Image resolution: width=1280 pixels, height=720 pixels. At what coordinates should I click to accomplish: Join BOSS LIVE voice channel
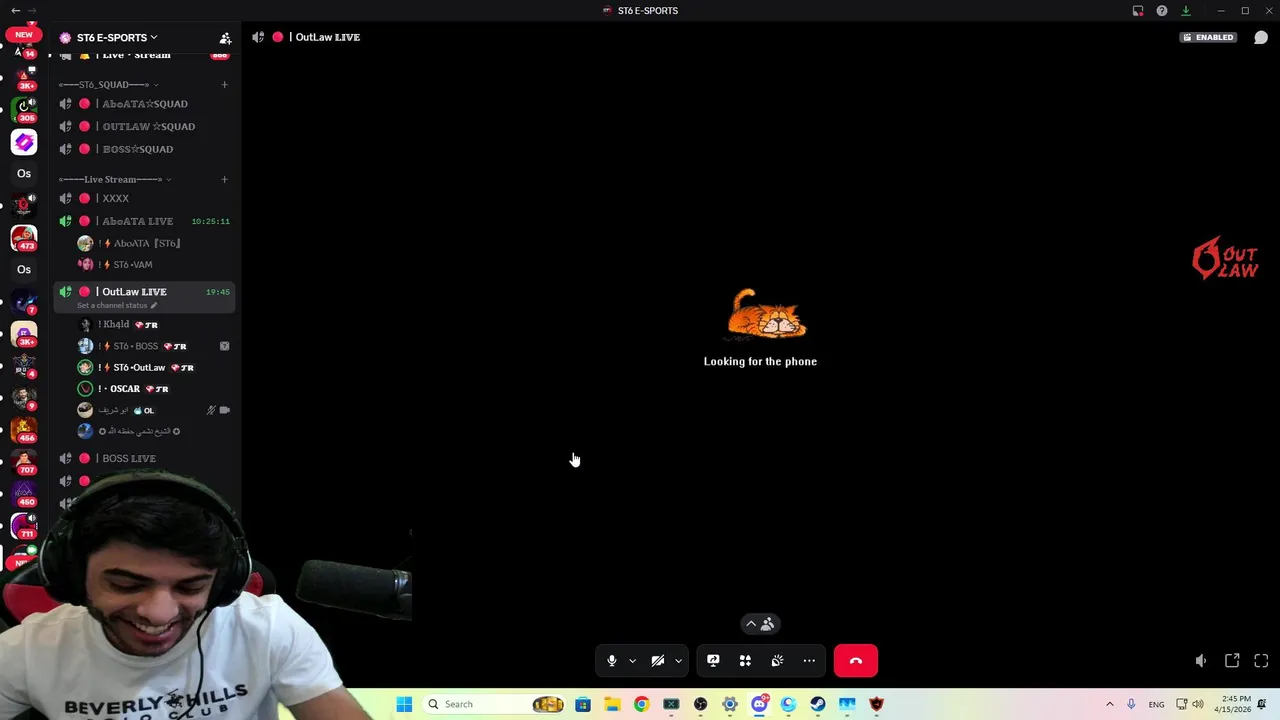[x=144, y=459]
